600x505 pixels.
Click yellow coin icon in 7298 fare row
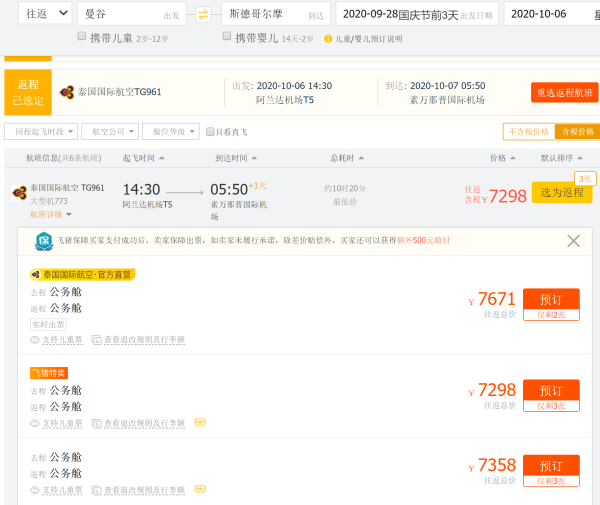click(200, 422)
